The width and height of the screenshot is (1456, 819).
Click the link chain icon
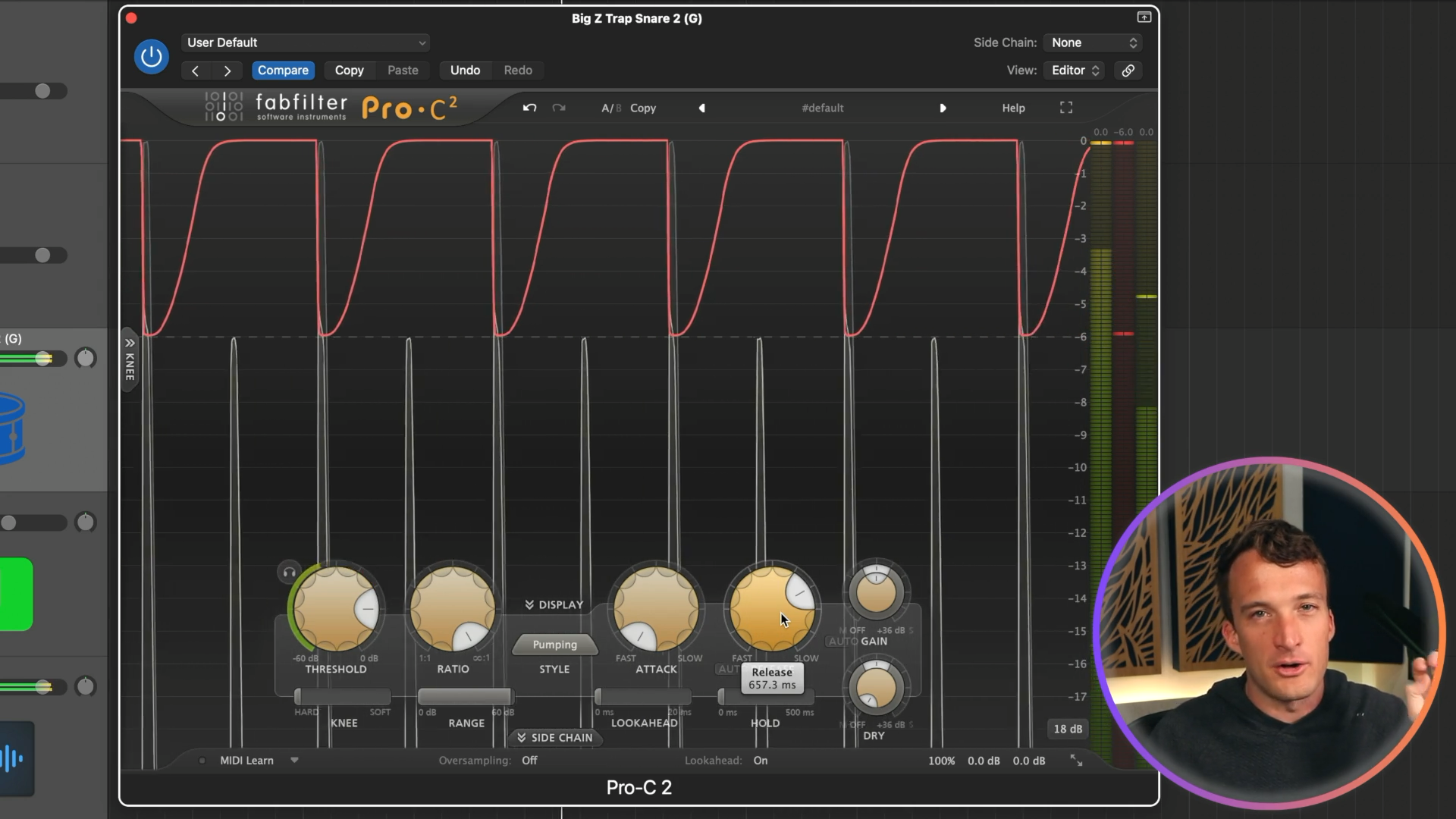(1128, 71)
